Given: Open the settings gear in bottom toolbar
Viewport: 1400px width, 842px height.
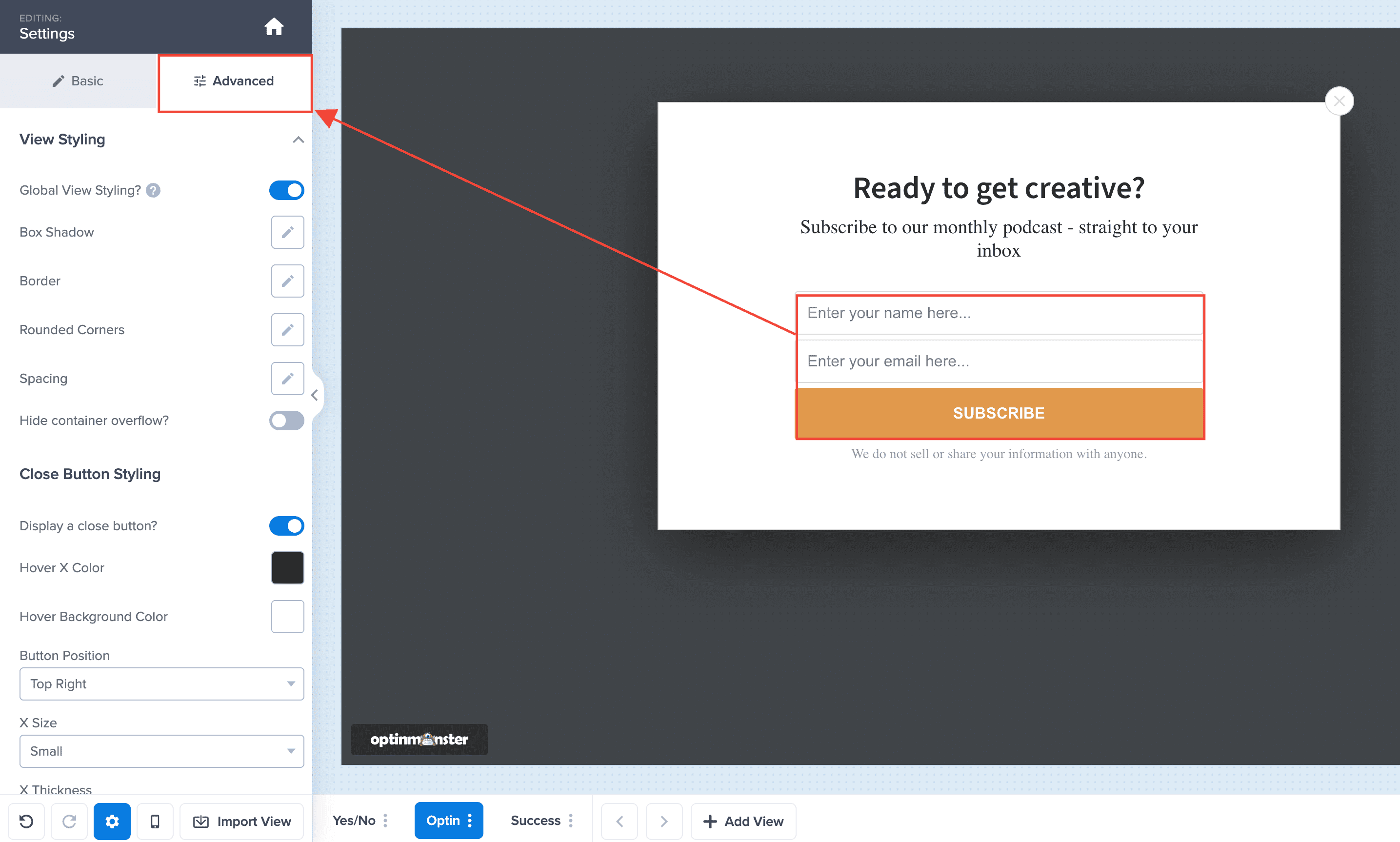Looking at the screenshot, I should click(x=112, y=821).
